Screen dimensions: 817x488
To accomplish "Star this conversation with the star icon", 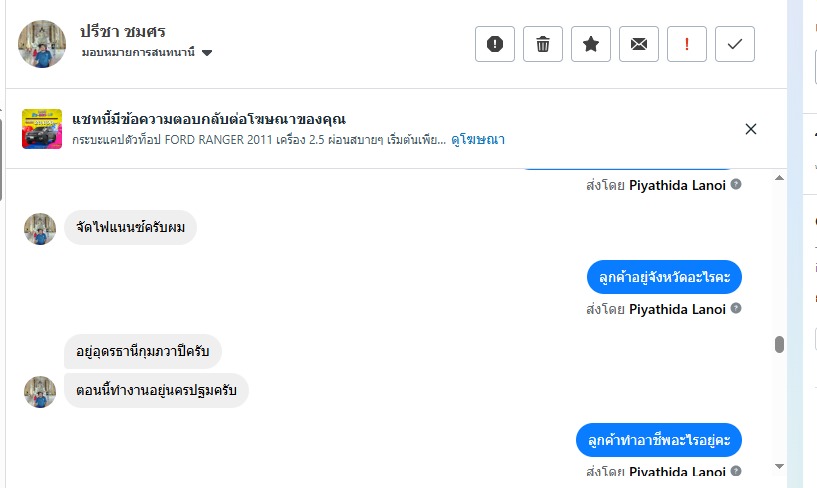I will pos(591,44).
